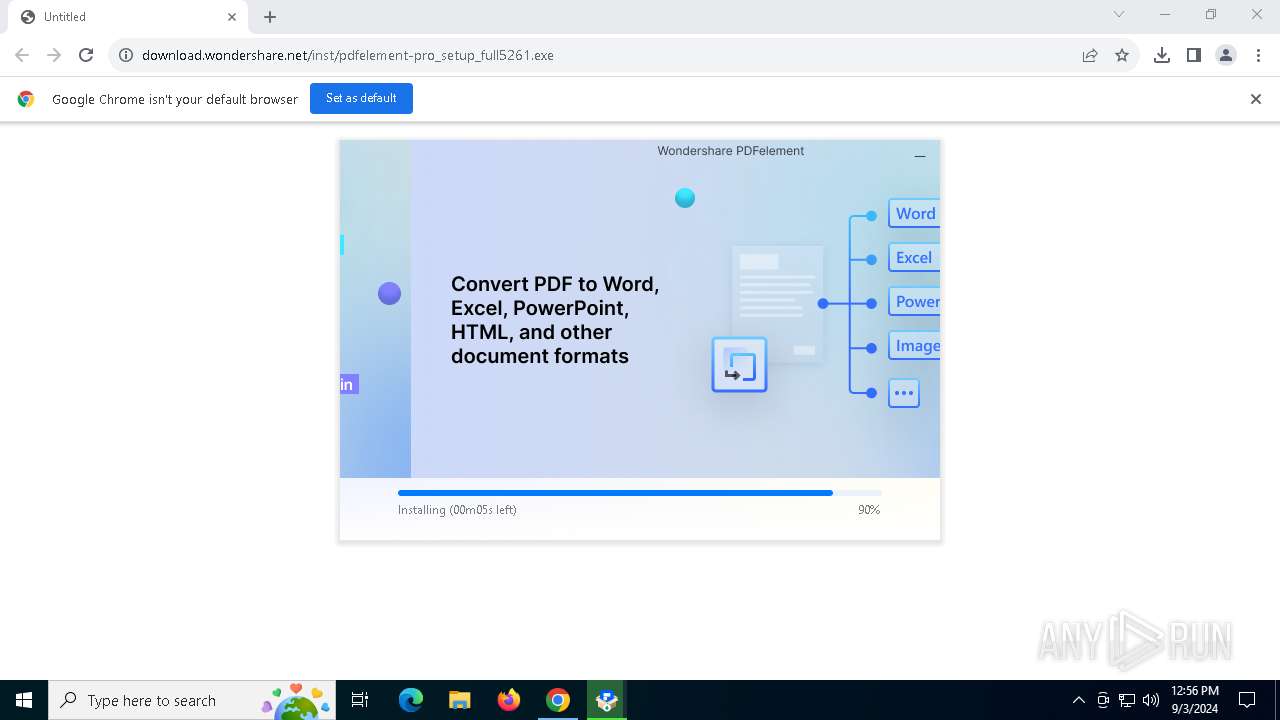
Task: Click the search highlights icon in taskbar search
Action: (296, 702)
